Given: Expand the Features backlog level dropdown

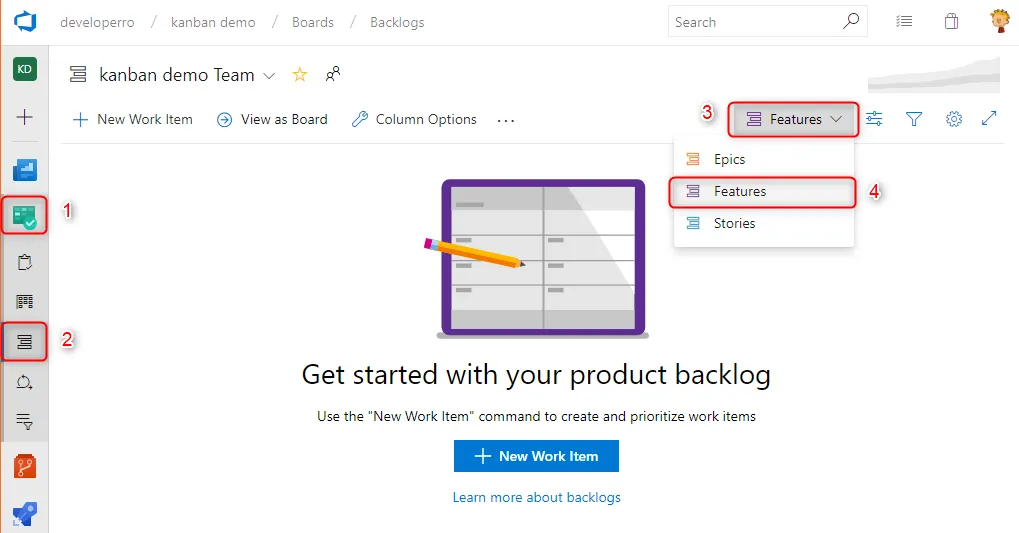Looking at the screenshot, I should tap(794, 120).
